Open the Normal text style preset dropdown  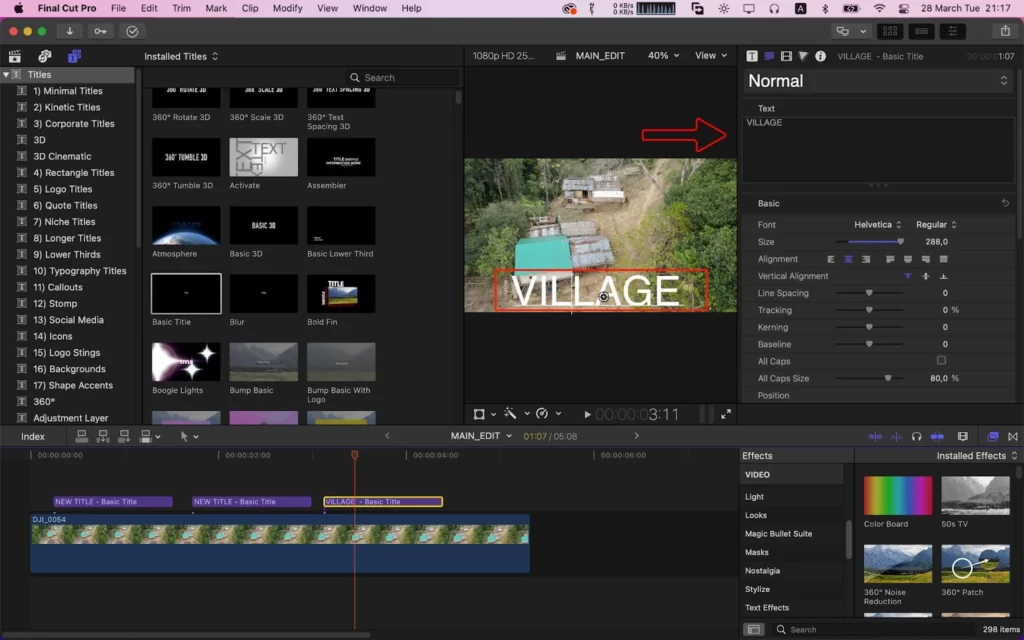pos(878,81)
